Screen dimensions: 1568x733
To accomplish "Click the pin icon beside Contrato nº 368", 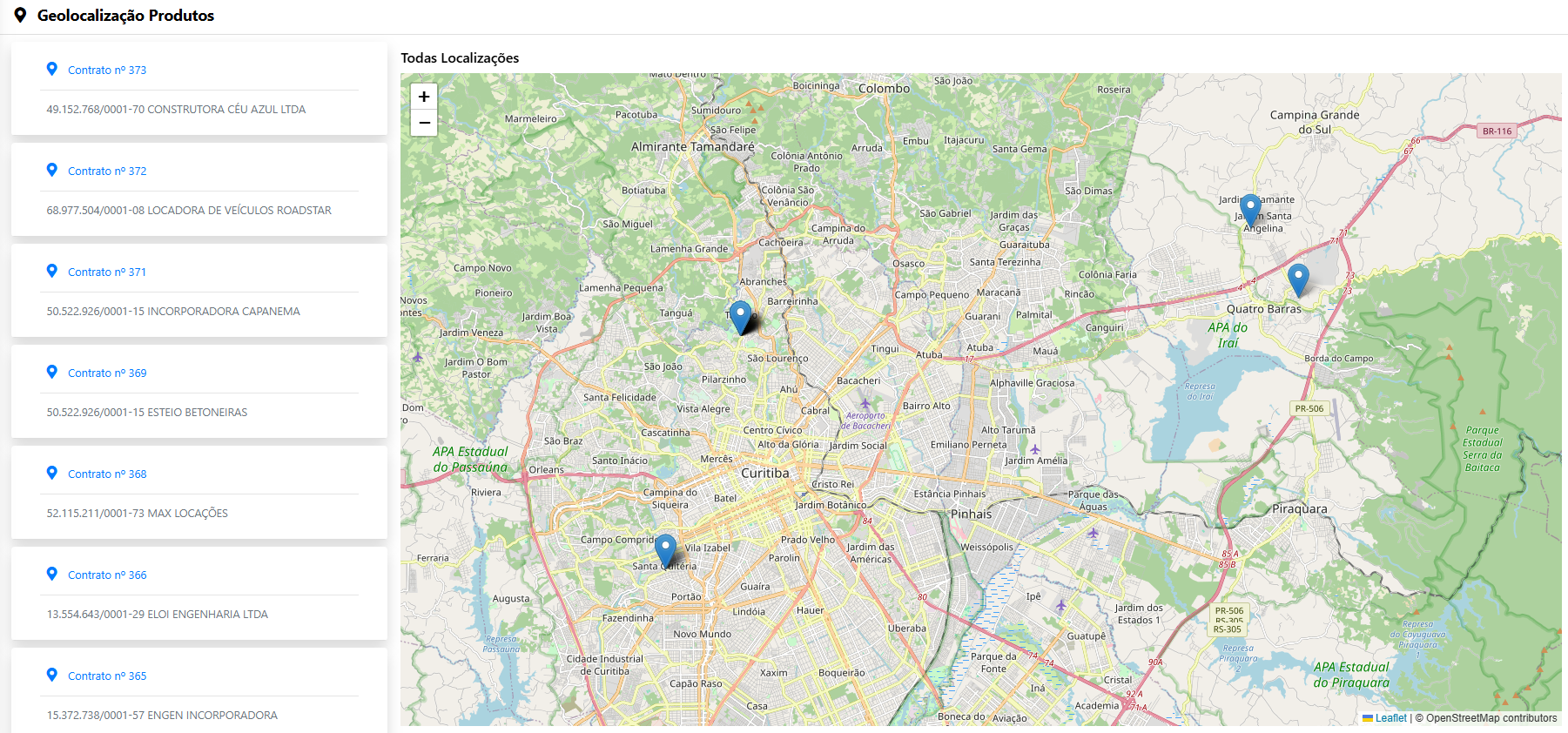I will pos(52,473).
